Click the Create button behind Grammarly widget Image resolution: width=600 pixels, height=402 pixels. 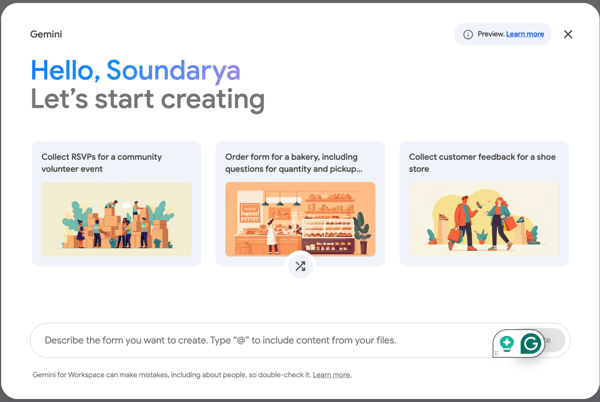(x=553, y=340)
